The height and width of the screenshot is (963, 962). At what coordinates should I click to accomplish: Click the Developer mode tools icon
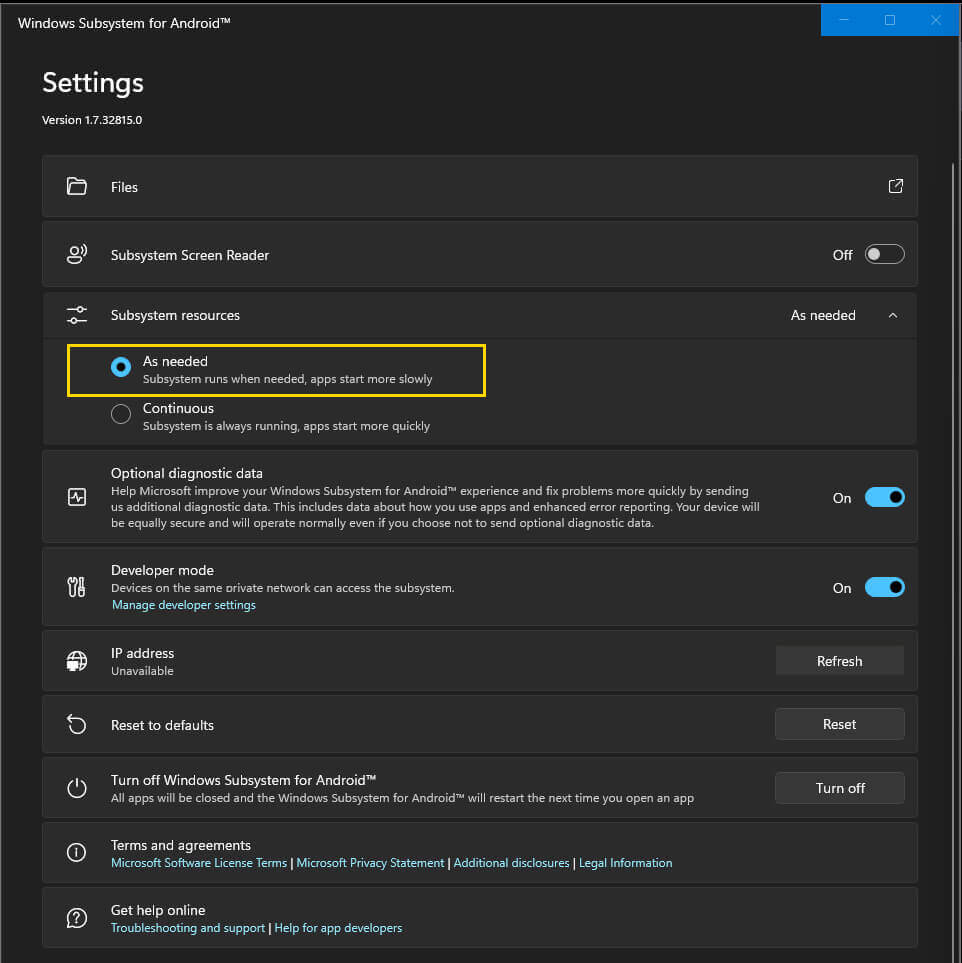77,587
